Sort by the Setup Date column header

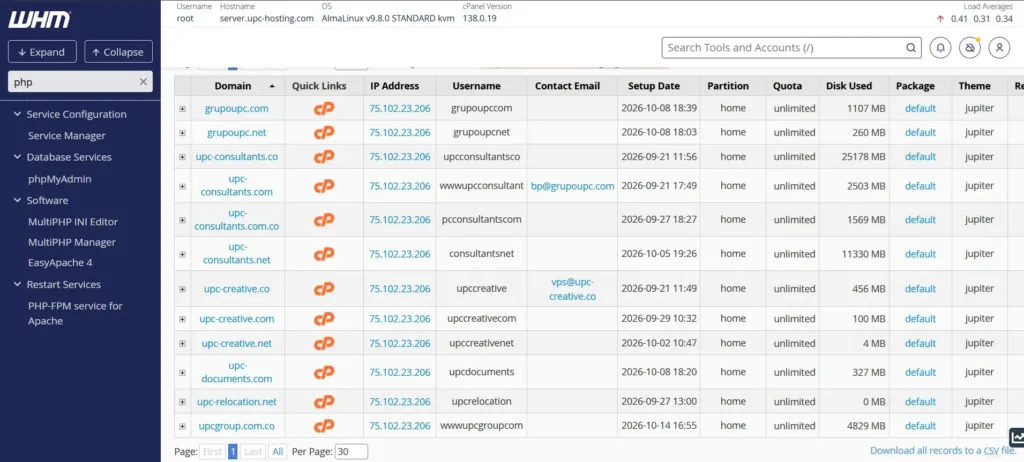(654, 86)
